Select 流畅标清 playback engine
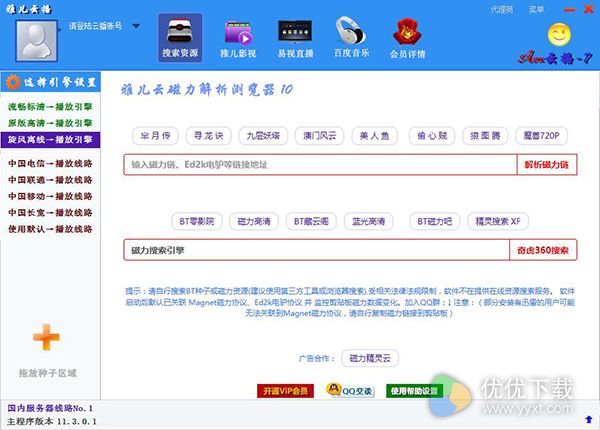600x430 pixels. coord(50,107)
